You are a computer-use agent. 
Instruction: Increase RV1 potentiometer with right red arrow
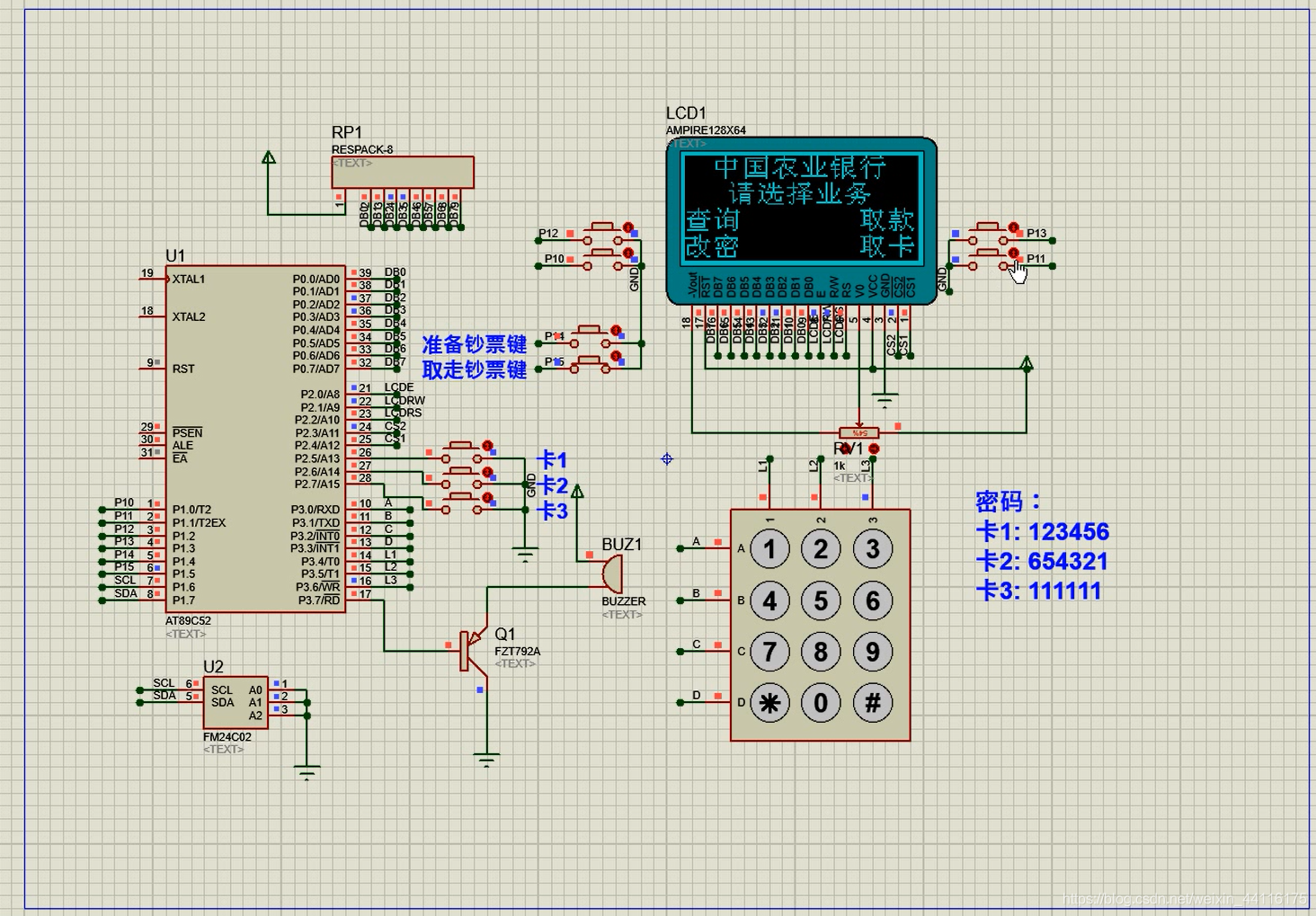(x=874, y=448)
